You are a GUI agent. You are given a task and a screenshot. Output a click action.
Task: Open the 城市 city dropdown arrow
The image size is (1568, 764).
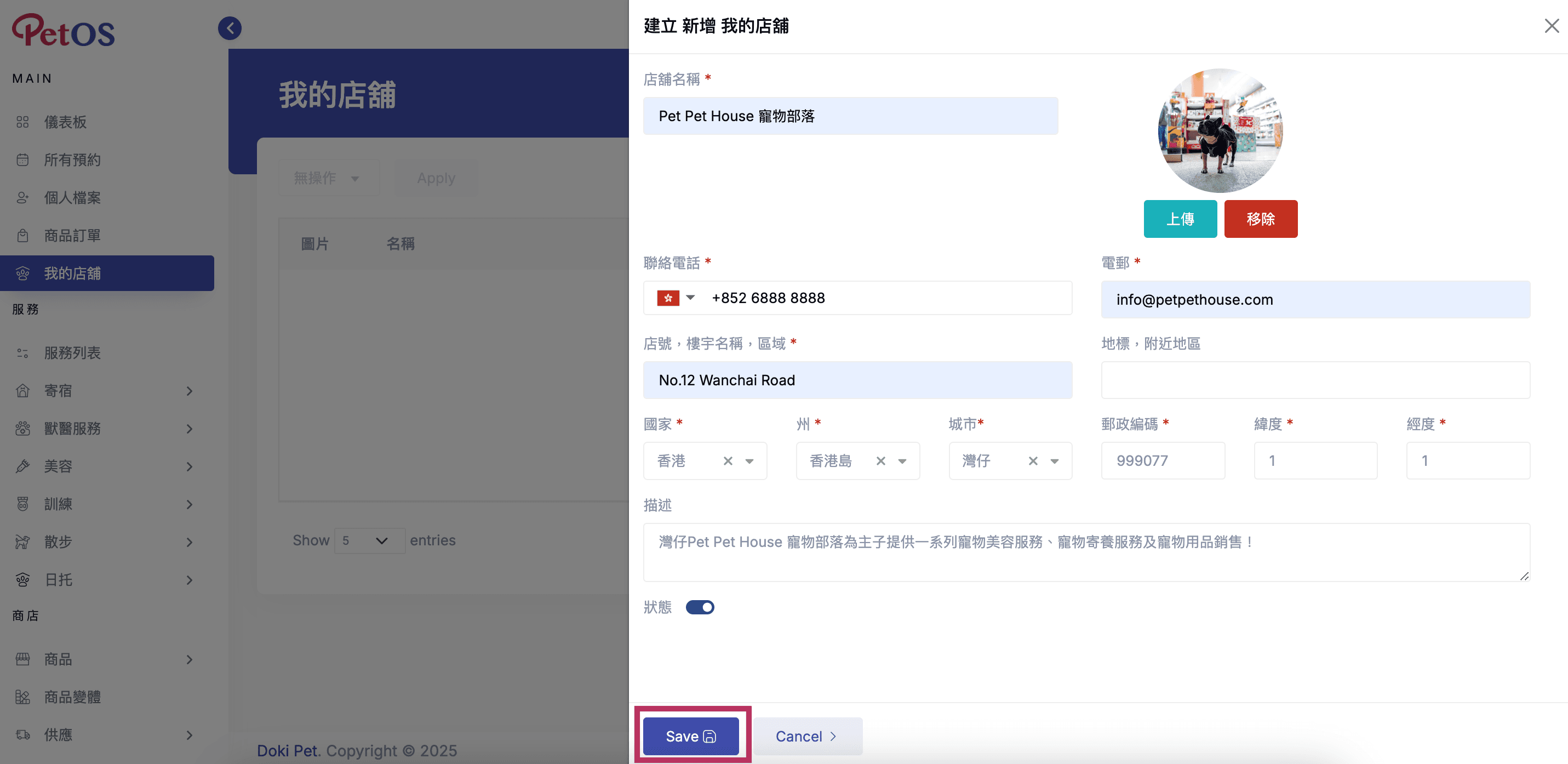pyautogui.click(x=1054, y=461)
